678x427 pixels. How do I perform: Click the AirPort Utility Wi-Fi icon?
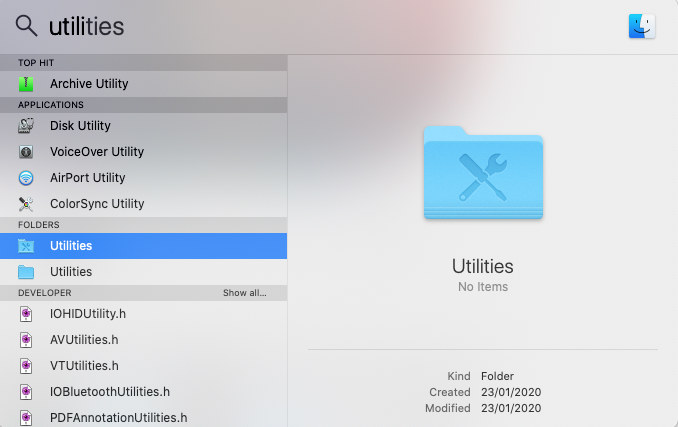[x=27, y=178]
